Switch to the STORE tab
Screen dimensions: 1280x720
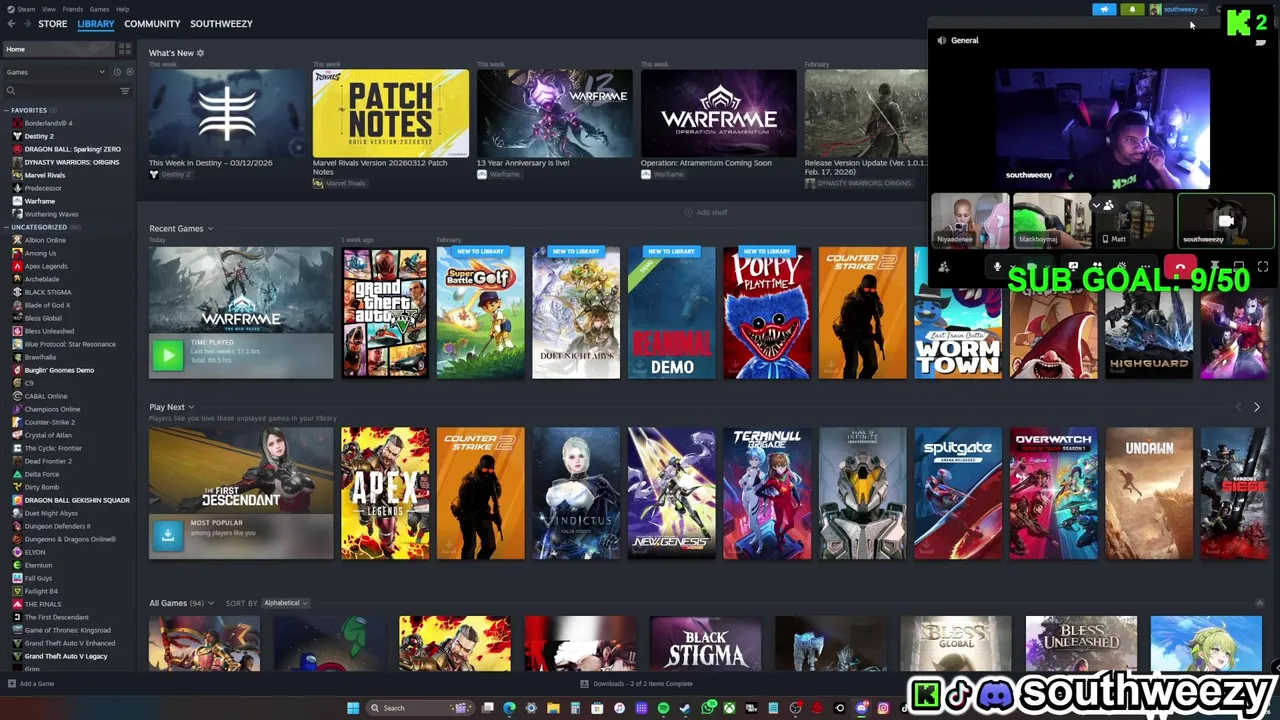[x=53, y=24]
